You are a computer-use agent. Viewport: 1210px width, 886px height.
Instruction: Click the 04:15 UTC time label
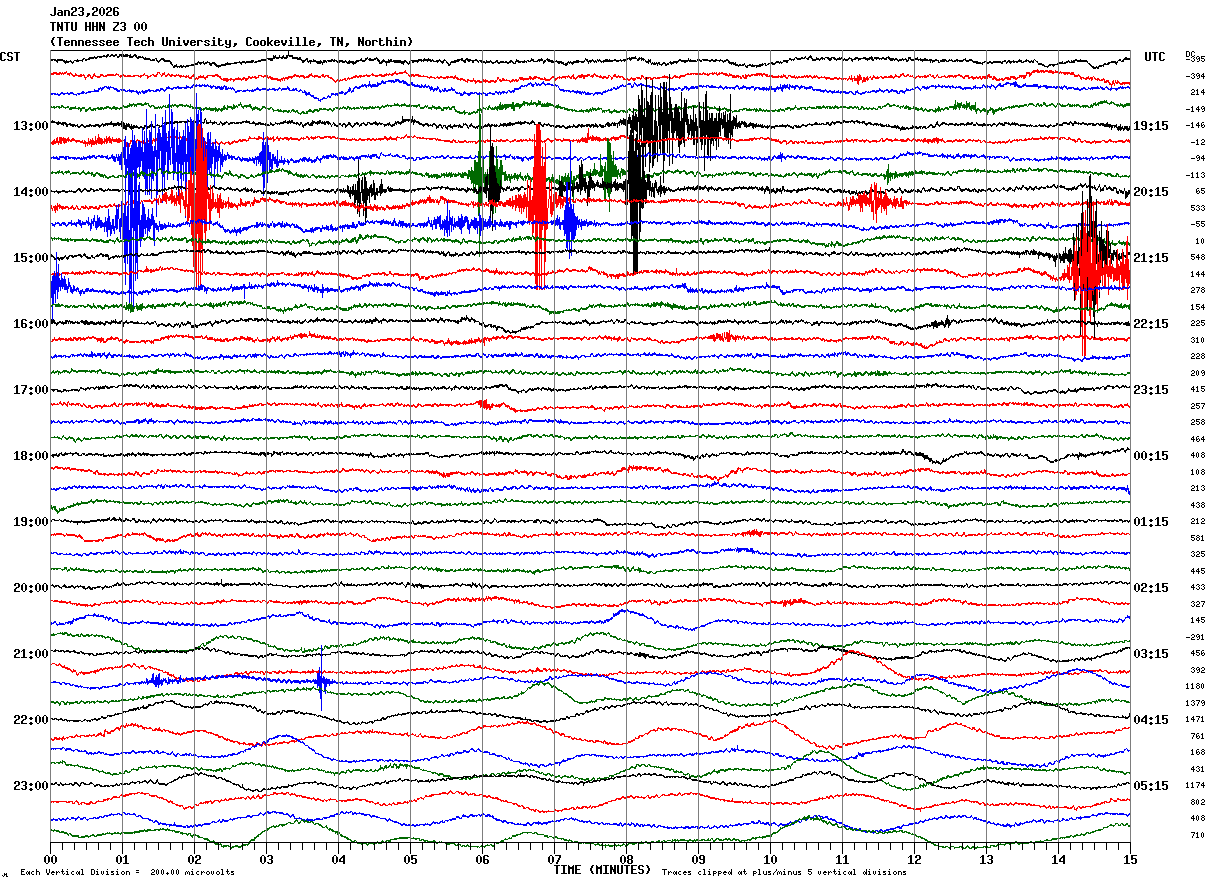(x=1151, y=720)
